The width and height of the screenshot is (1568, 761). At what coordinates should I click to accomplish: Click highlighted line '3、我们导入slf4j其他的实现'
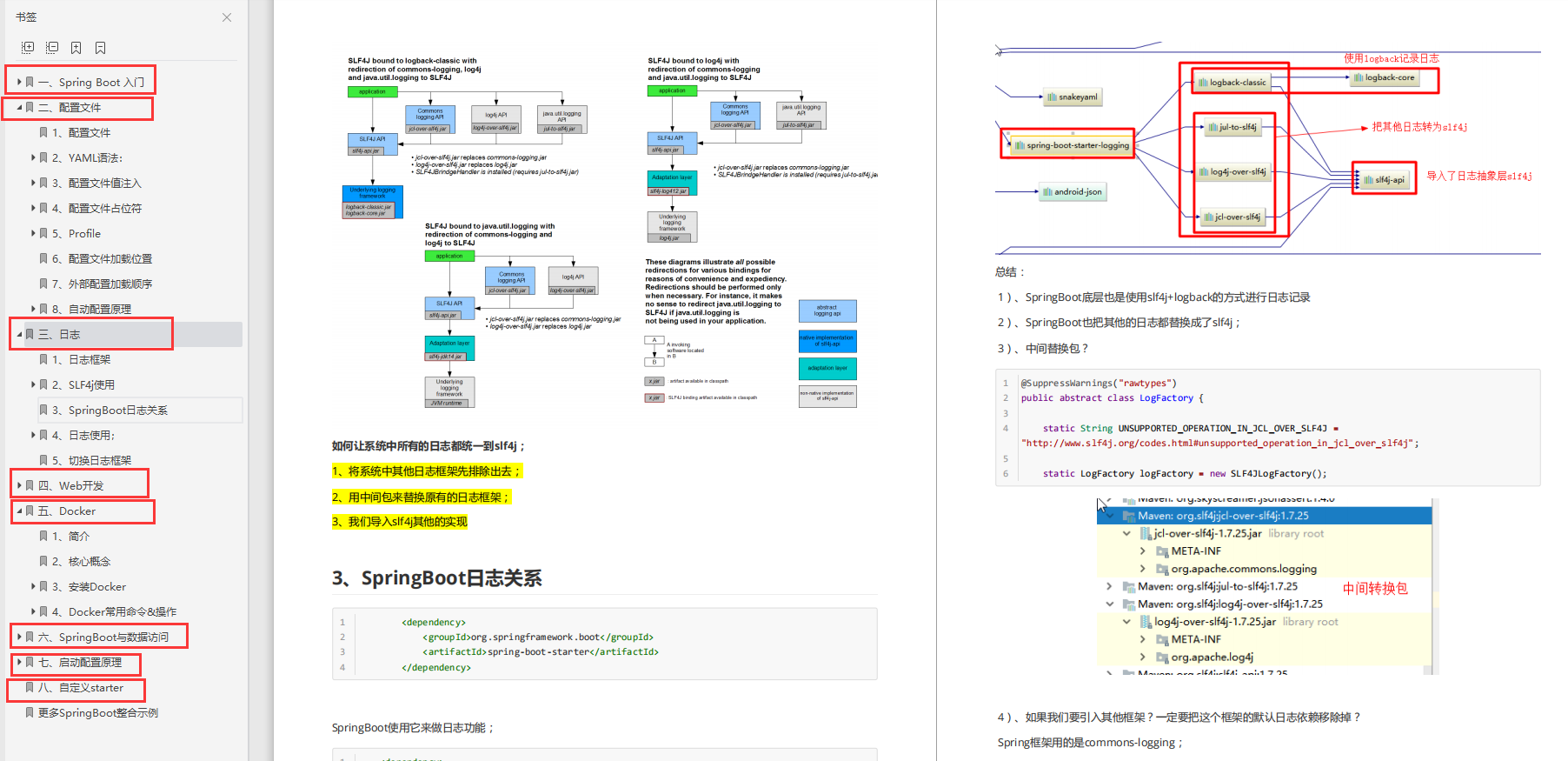click(x=400, y=522)
